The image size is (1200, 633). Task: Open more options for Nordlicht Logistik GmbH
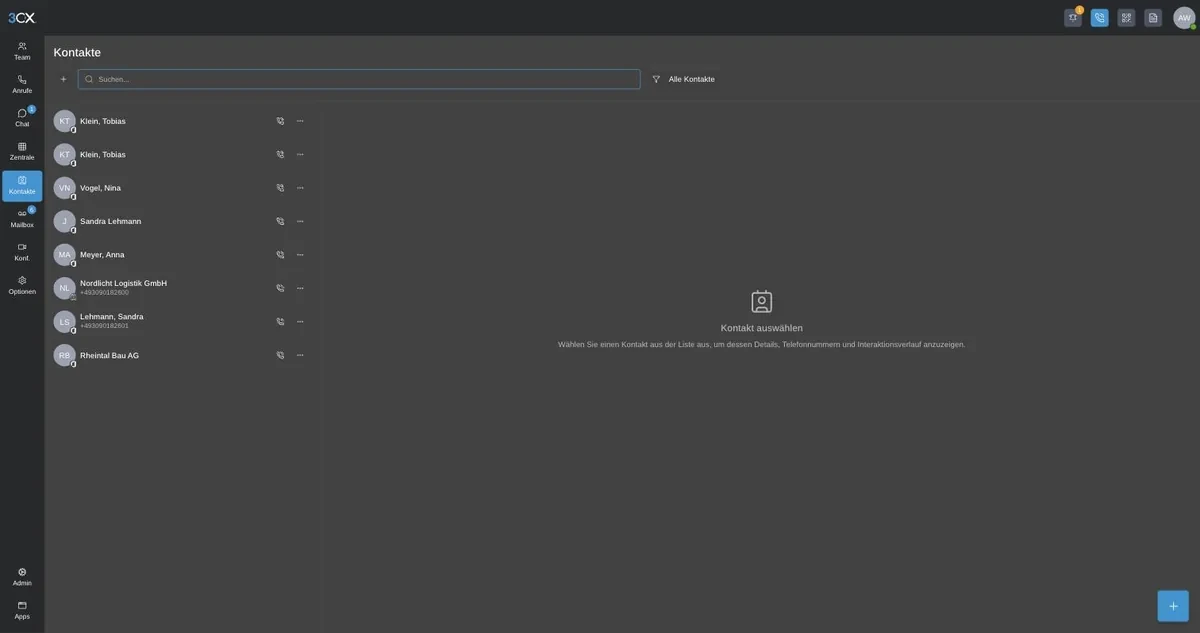pyautogui.click(x=300, y=288)
